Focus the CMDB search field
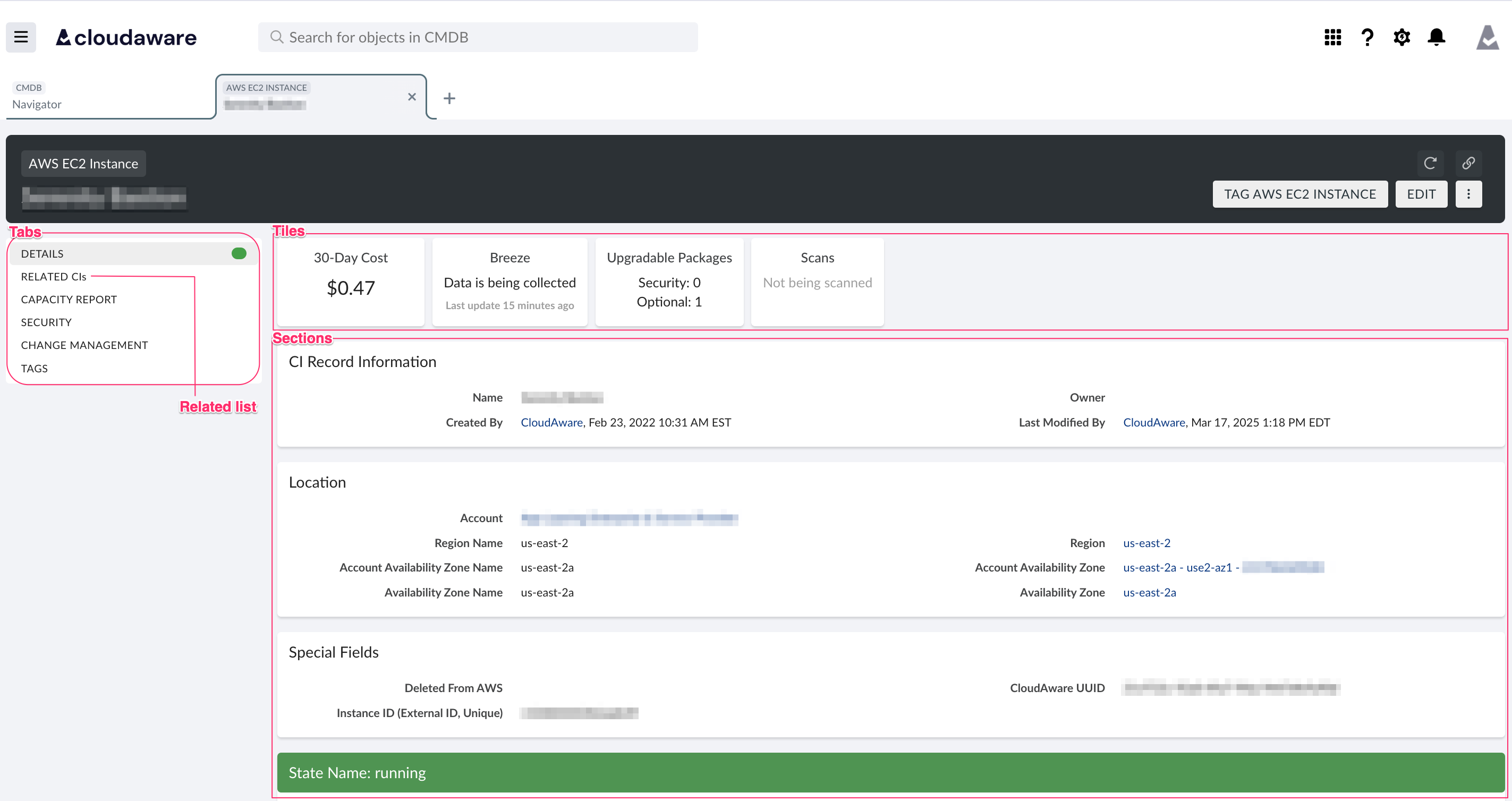1512x801 pixels. coord(478,37)
